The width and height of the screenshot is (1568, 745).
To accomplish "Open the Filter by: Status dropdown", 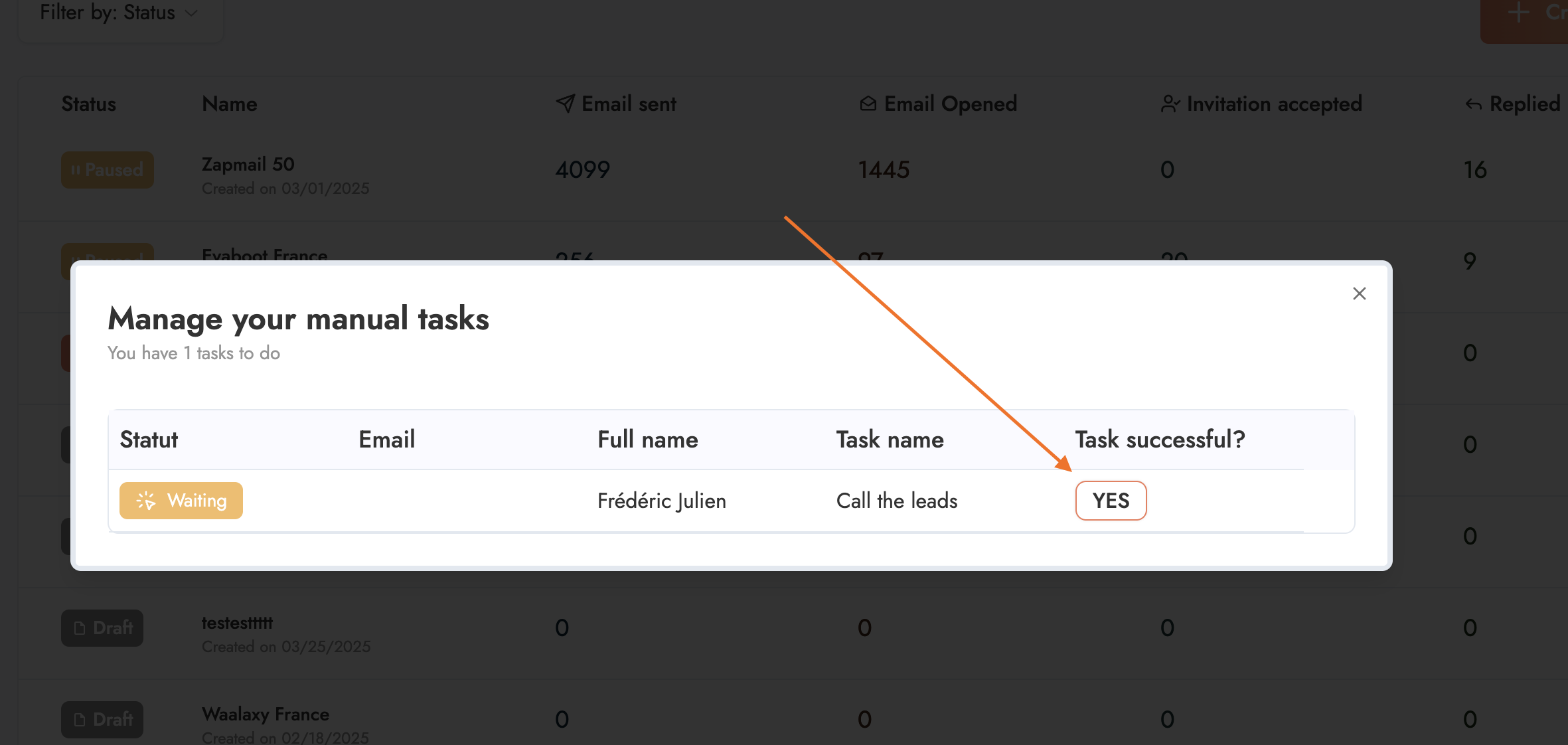I will point(120,13).
